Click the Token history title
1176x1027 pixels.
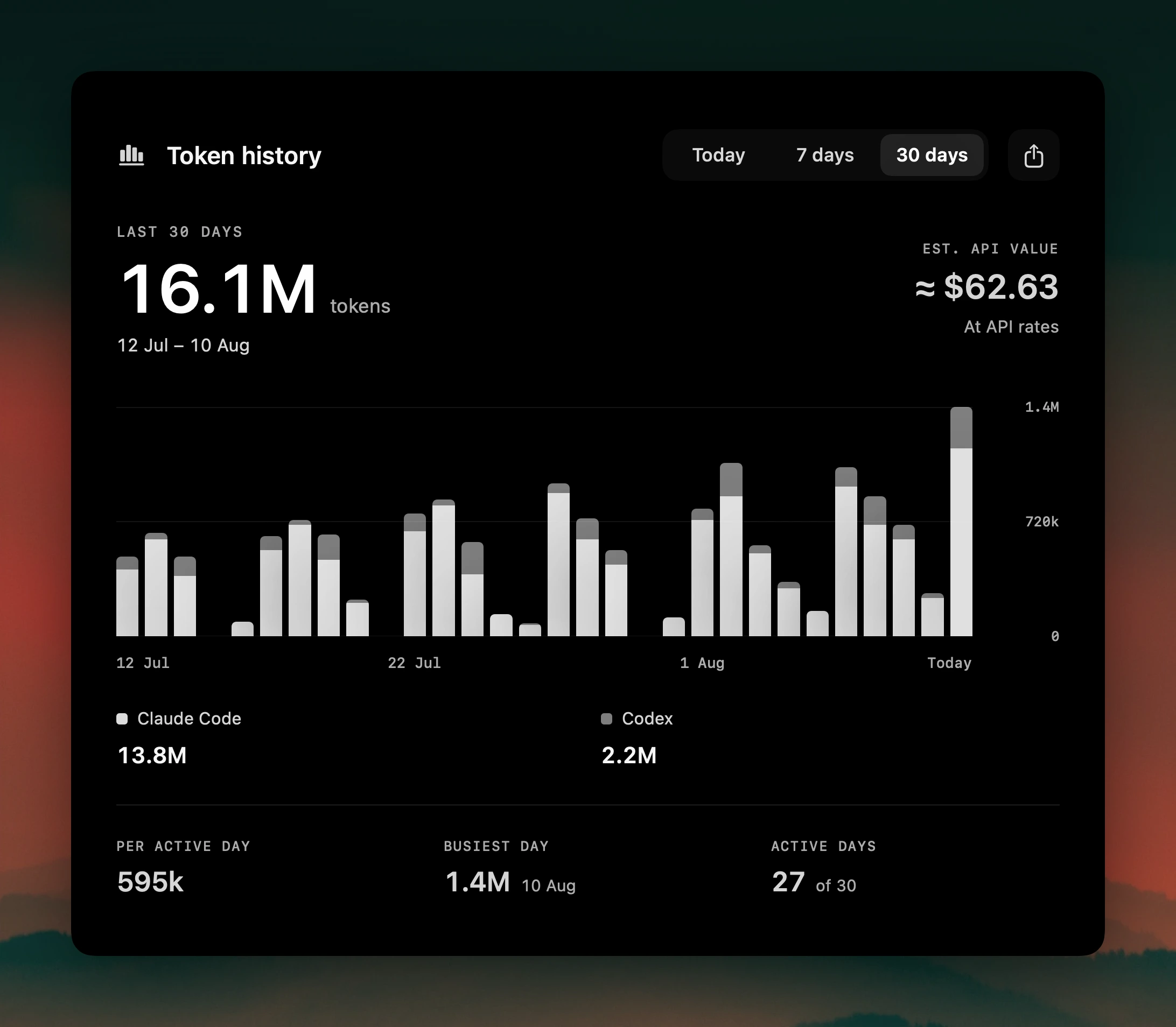[x=244, y=156]
